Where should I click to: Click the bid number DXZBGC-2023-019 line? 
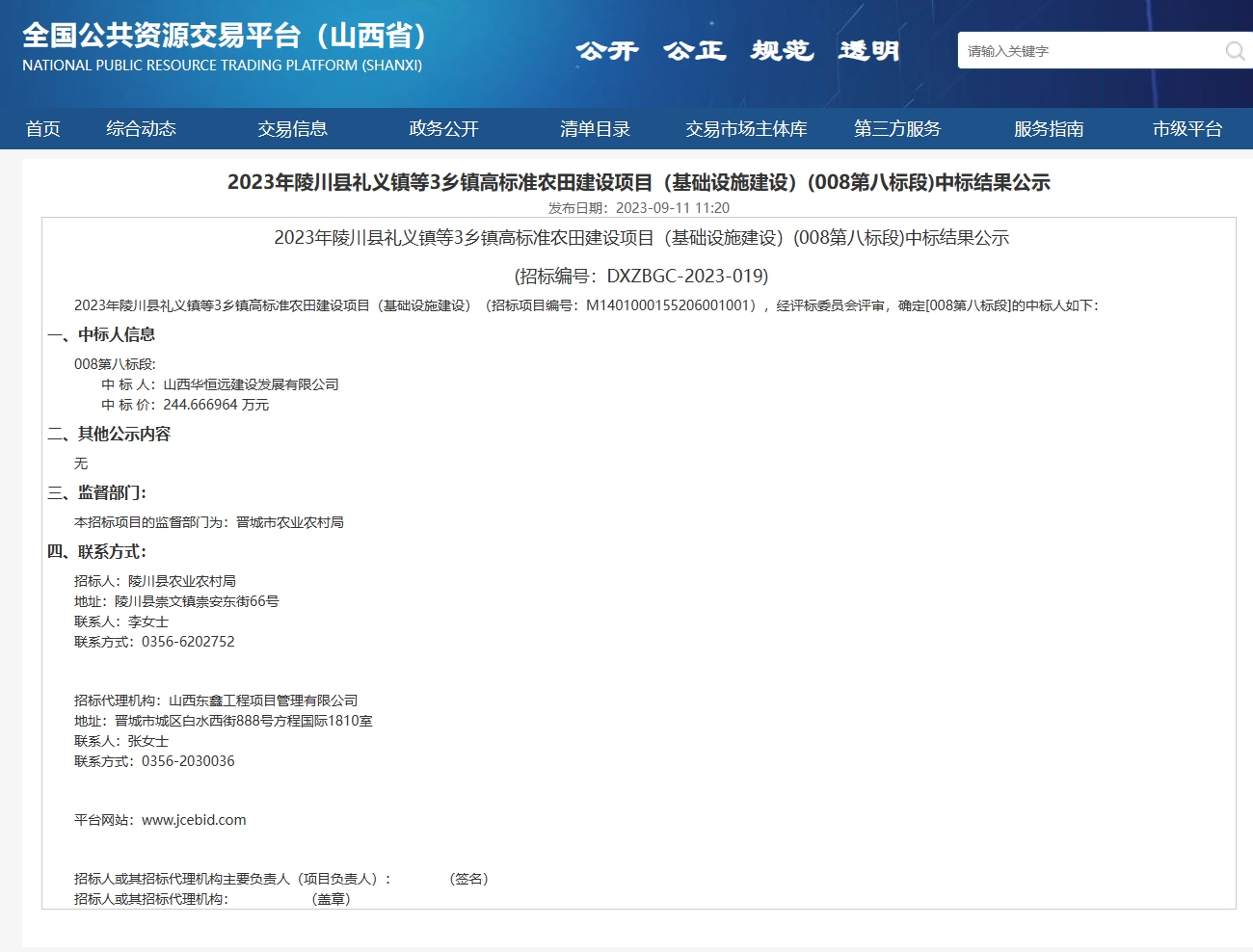tap(641, 277)
